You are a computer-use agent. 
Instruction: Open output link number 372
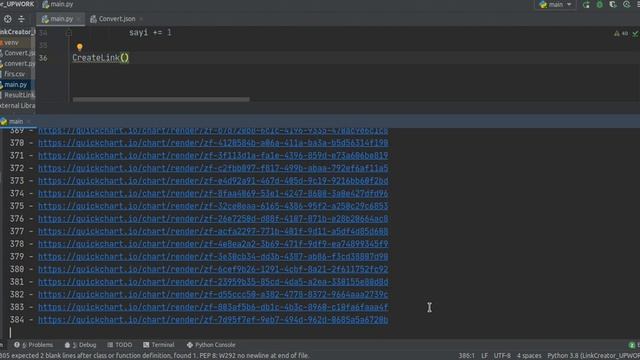click(x=213, y=168)
